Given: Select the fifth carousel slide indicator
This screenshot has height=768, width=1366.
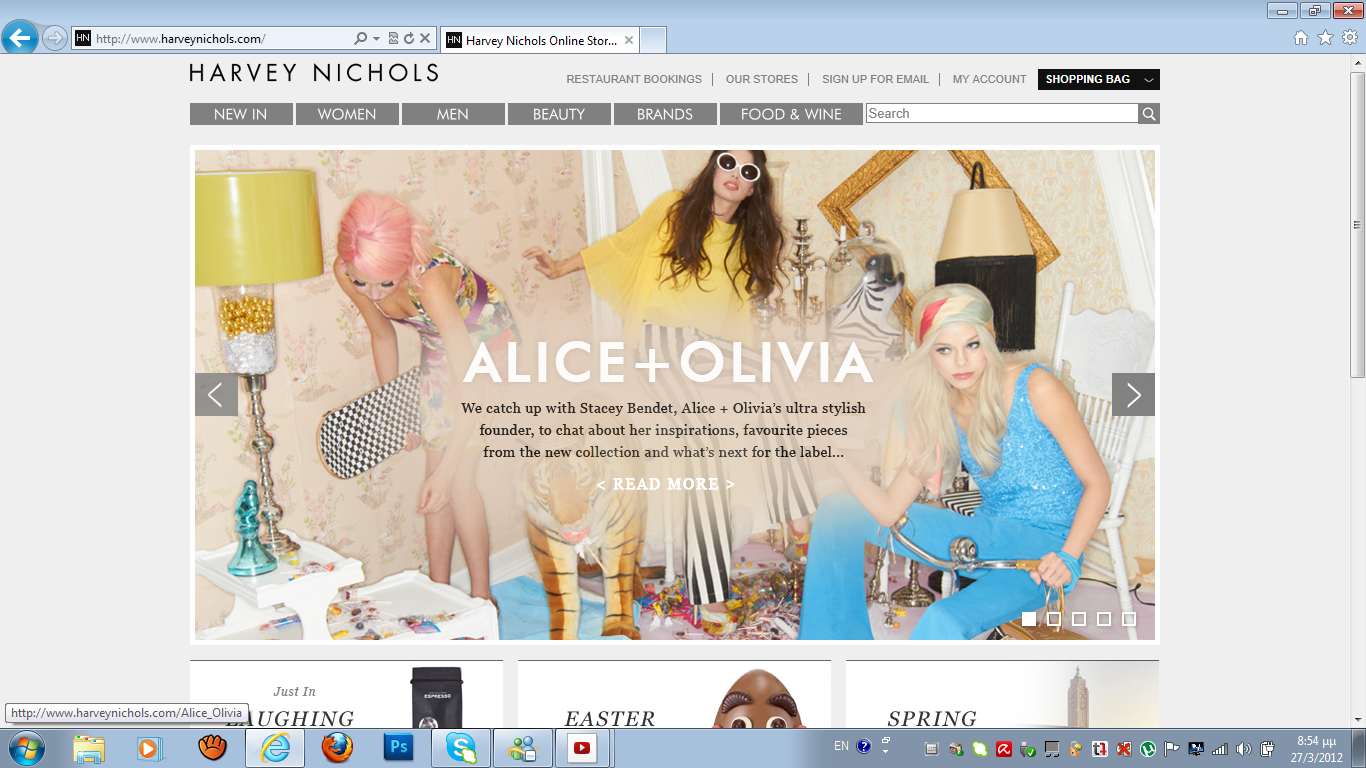Looking at the screenshot, I should pos(1129,619).
